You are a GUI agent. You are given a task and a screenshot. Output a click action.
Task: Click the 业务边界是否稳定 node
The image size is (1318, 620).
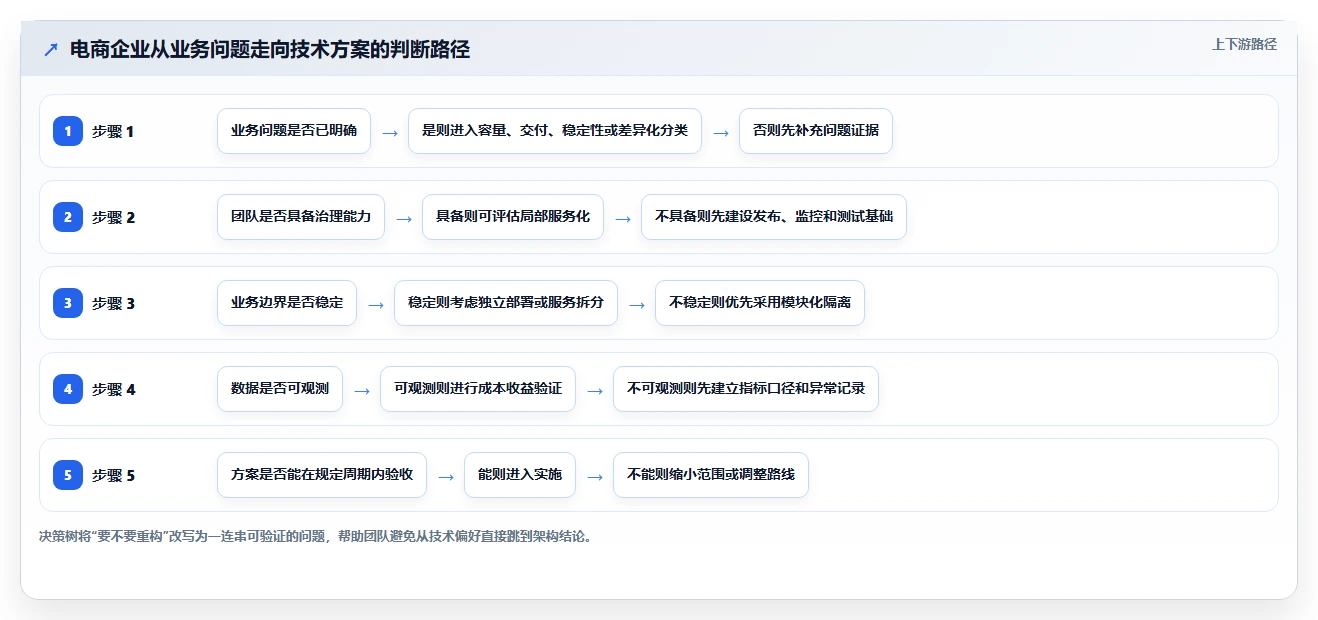pos(287,303)
